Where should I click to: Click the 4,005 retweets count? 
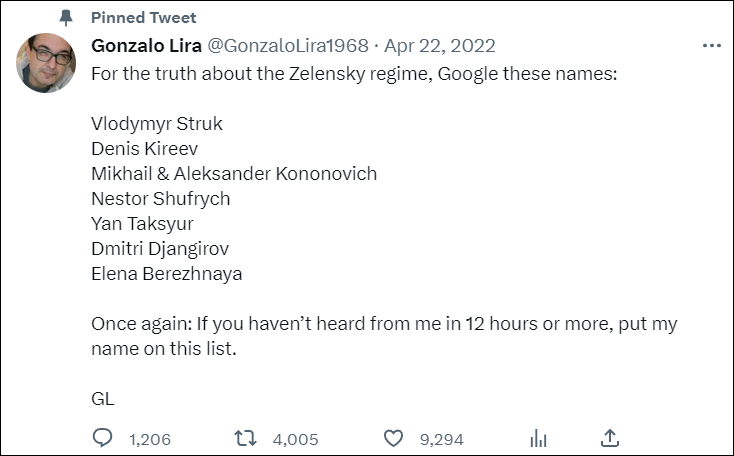pyautogui.click(x=294, y=438)
